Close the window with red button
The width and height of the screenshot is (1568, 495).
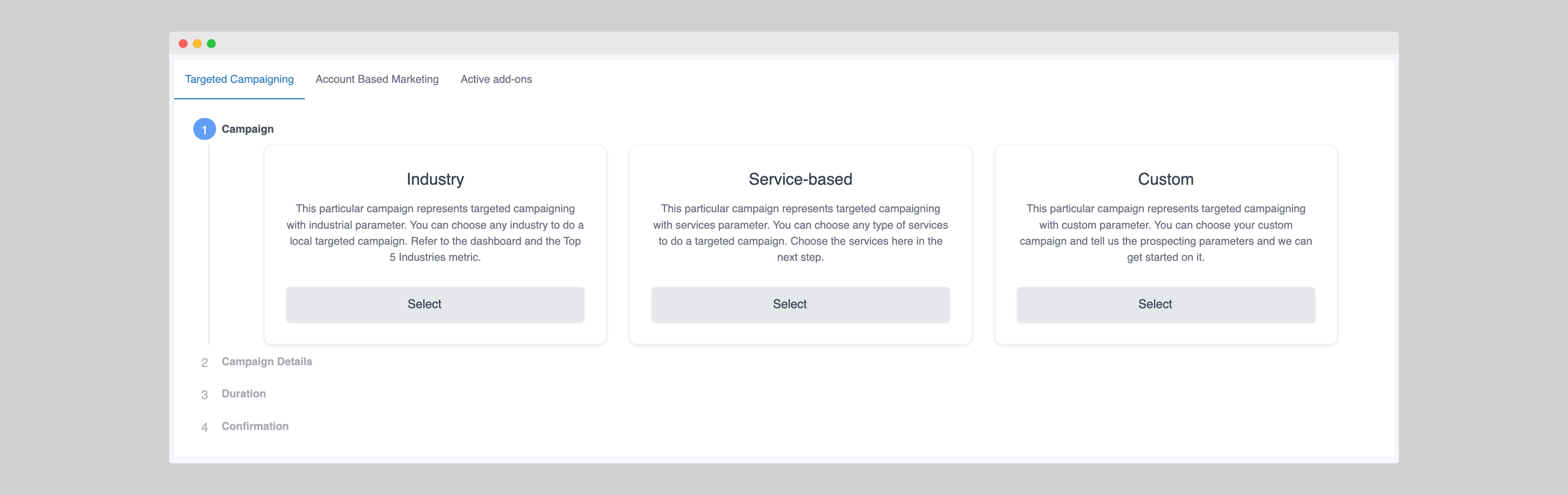(183, 44)
